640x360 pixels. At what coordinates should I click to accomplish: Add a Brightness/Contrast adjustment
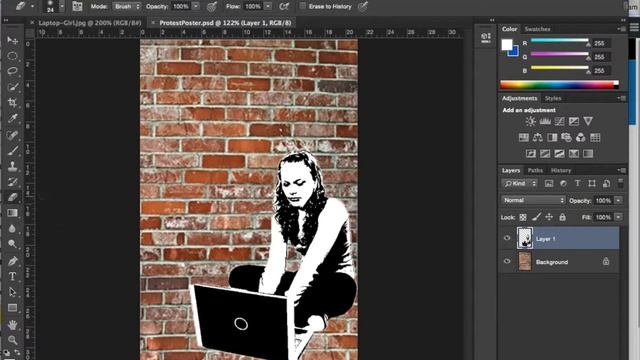530,121
